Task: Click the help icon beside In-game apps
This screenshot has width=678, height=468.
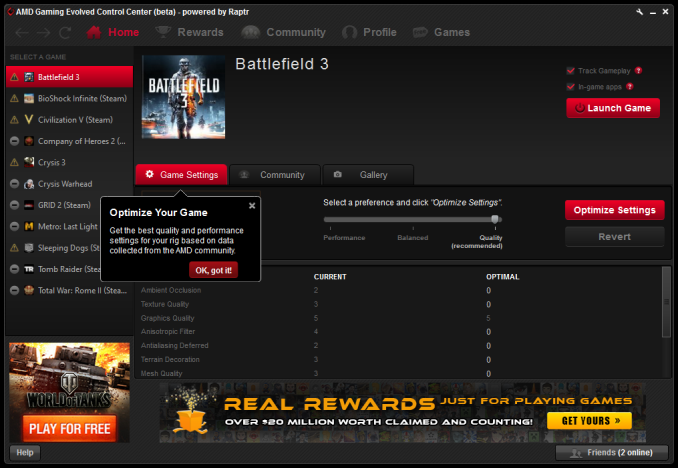Action: [630, 87]
